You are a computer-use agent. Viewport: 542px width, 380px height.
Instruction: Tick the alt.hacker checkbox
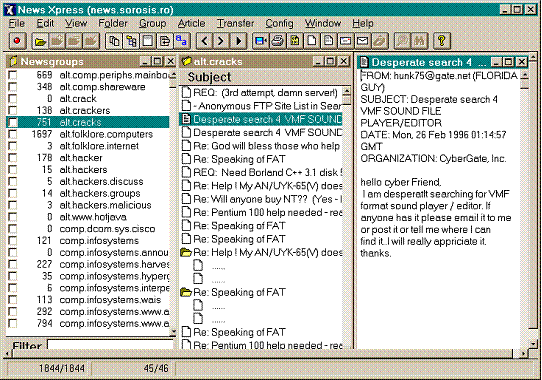click(x=12, y=158)
